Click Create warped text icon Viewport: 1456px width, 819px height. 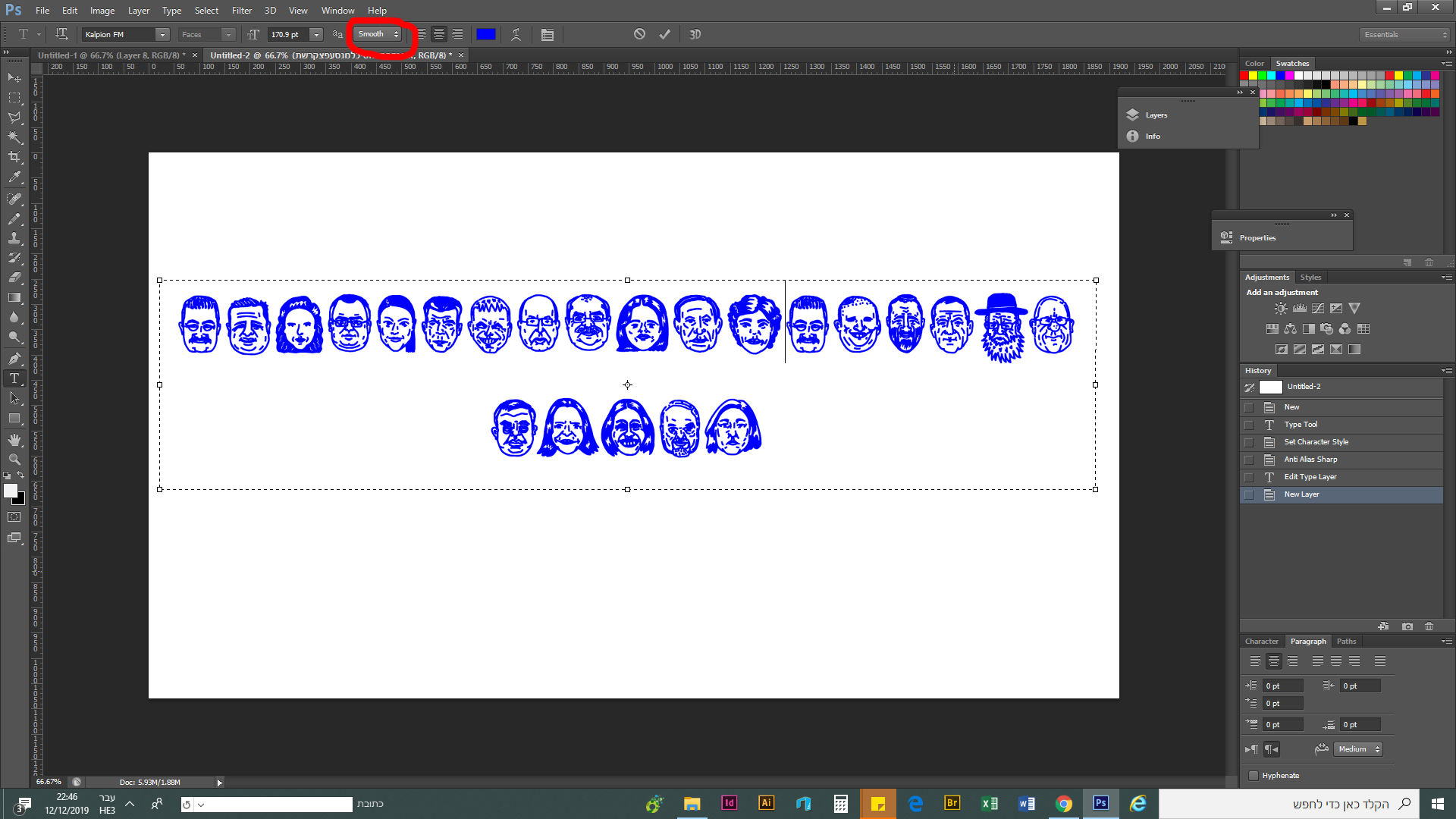516,34
